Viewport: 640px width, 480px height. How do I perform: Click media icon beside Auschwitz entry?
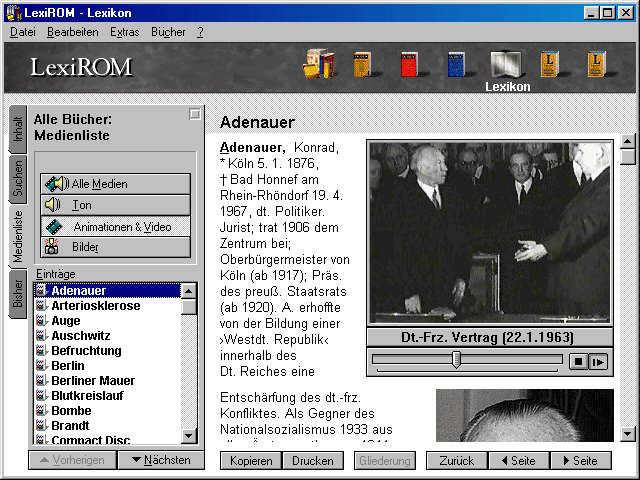click(41, 336)
